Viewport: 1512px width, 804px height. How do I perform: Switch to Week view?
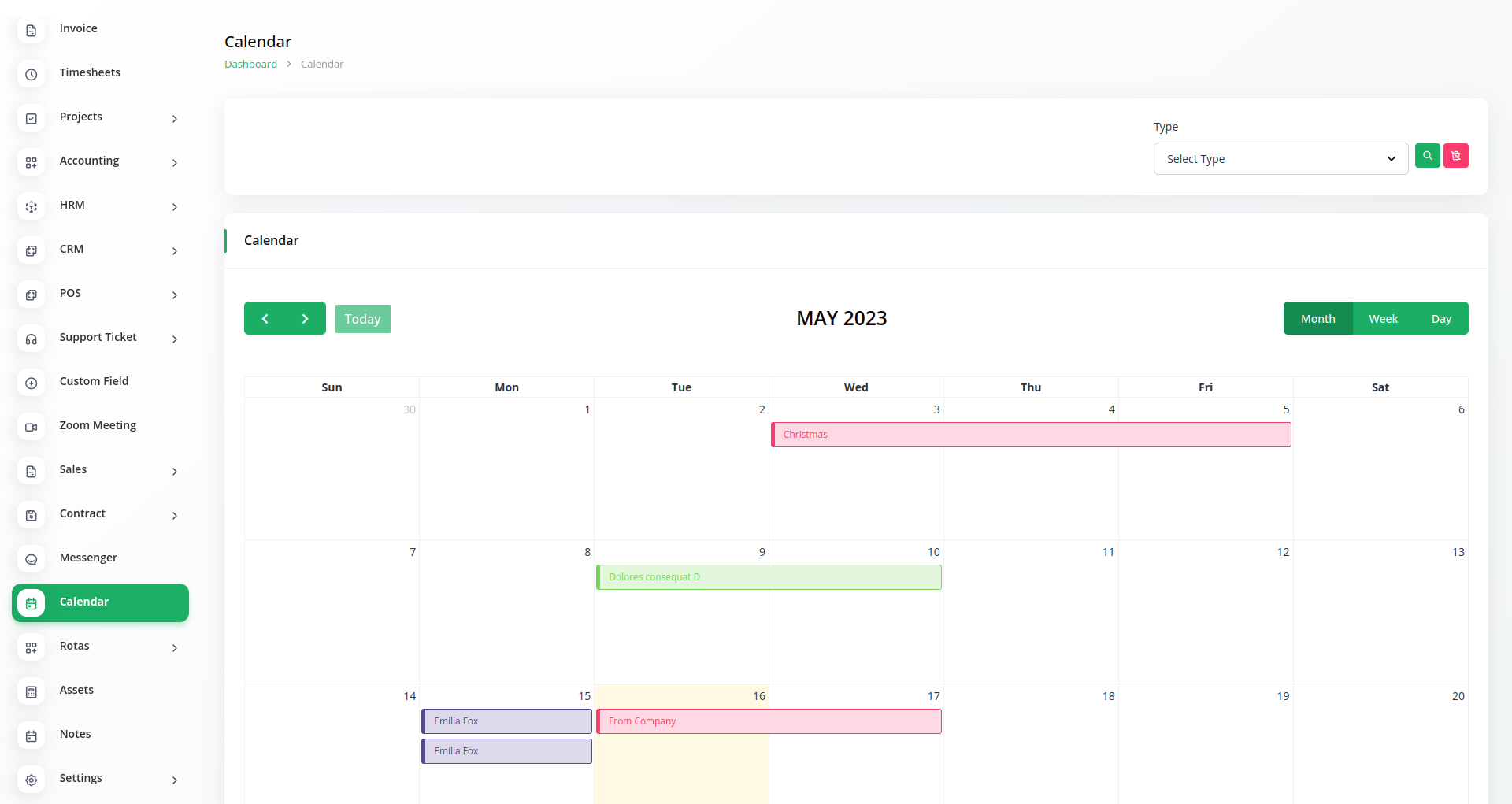coord(1383,319)
